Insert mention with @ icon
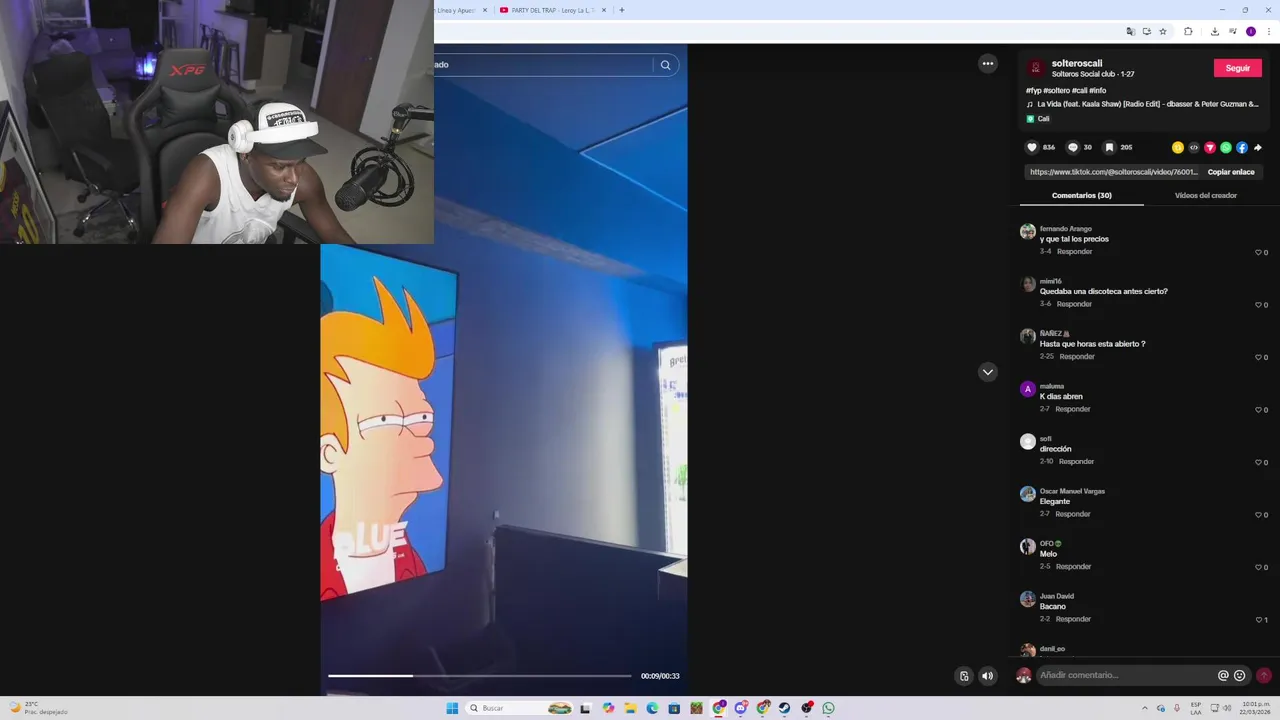Image resolution: width=1280 pixels, height=720 pixels. coord(1223,675)
